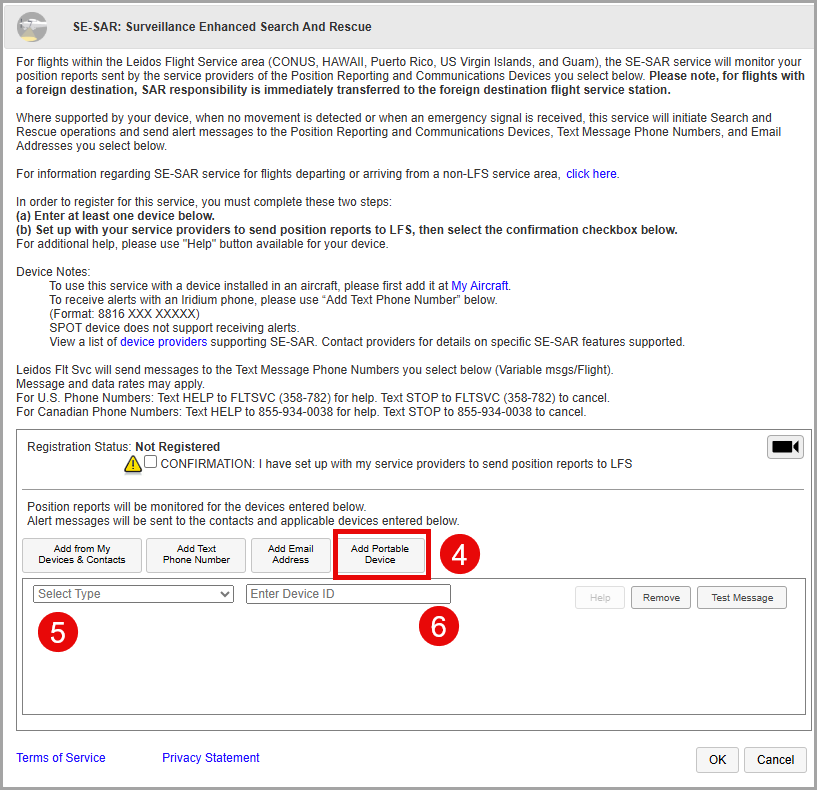Open the My Aircraft link

click(480, 286)
